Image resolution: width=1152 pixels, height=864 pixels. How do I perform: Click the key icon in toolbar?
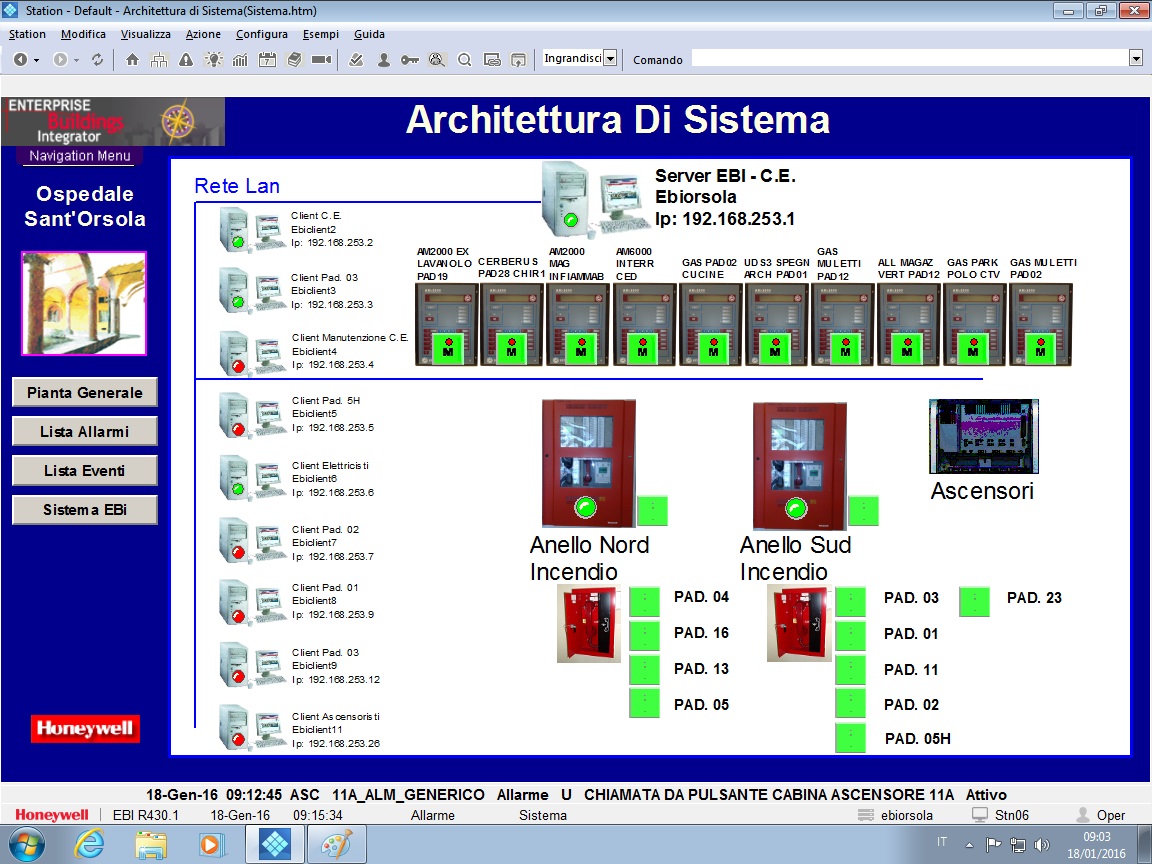[x=410, y=60]
